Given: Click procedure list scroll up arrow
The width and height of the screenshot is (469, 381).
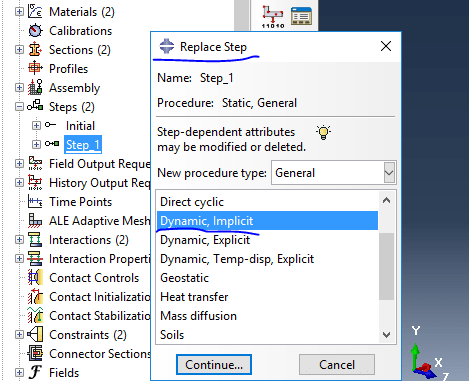Looking at the screenshot, I should [x=387, y=200].
